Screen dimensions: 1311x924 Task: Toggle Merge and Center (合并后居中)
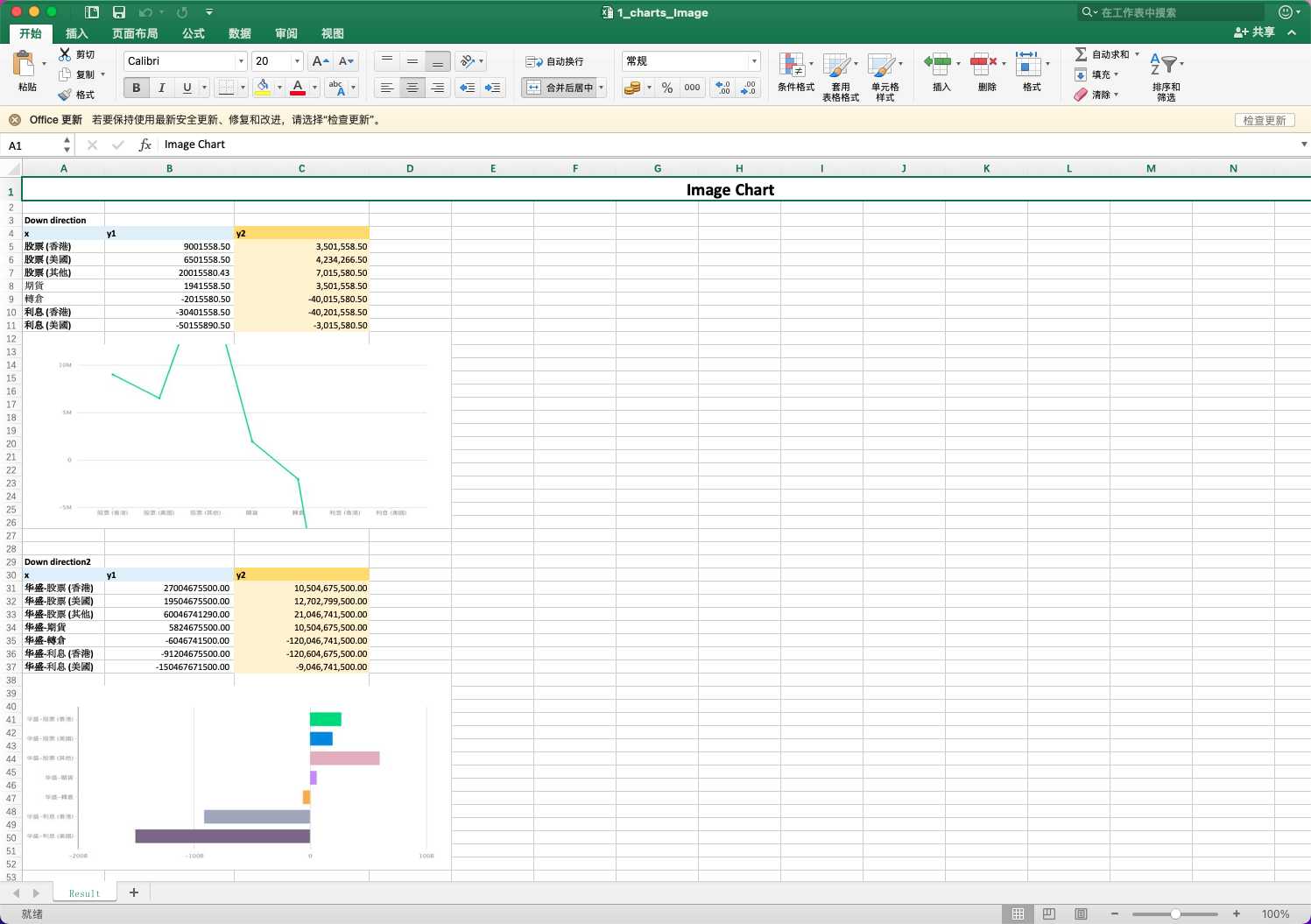559,88
